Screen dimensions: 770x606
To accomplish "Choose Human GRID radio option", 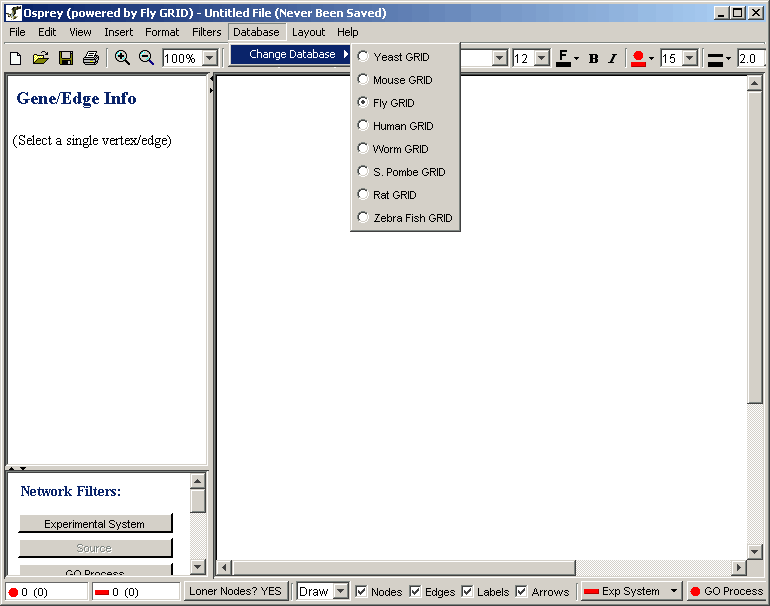I will click(x=363, y=126).
